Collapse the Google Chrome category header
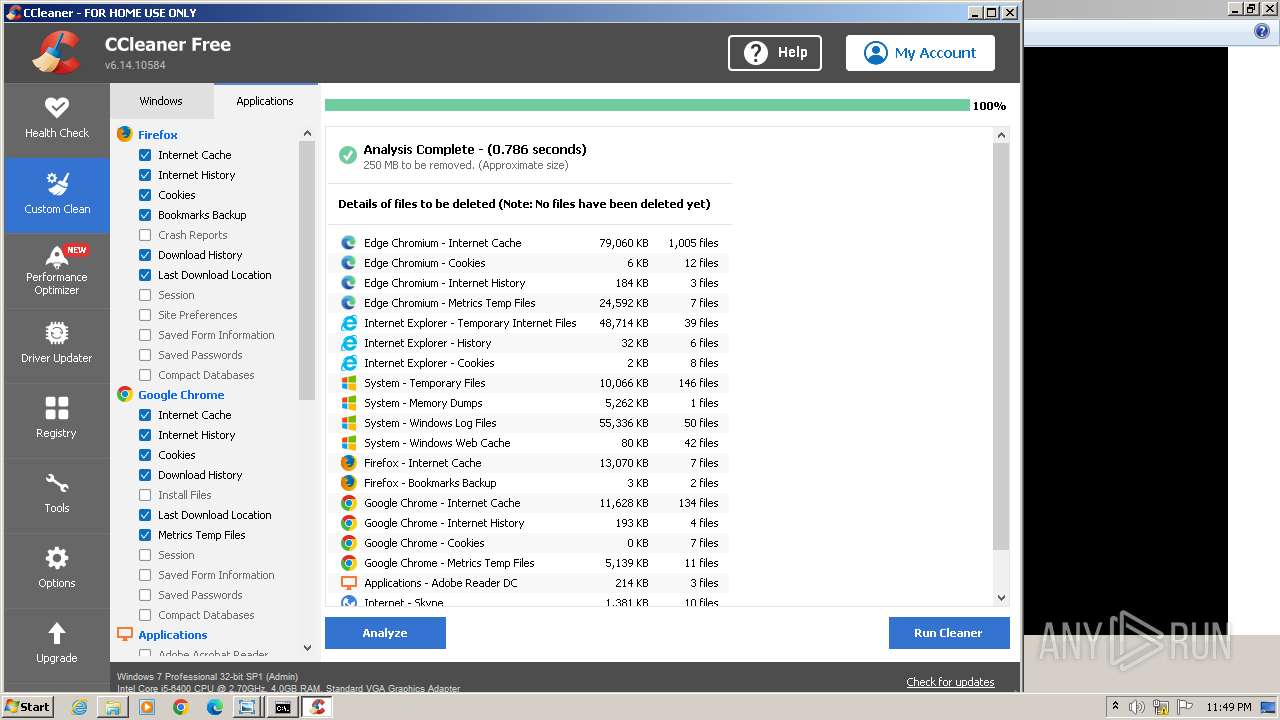Screen dimensions: 1280x720 click(x=180, y=394)
